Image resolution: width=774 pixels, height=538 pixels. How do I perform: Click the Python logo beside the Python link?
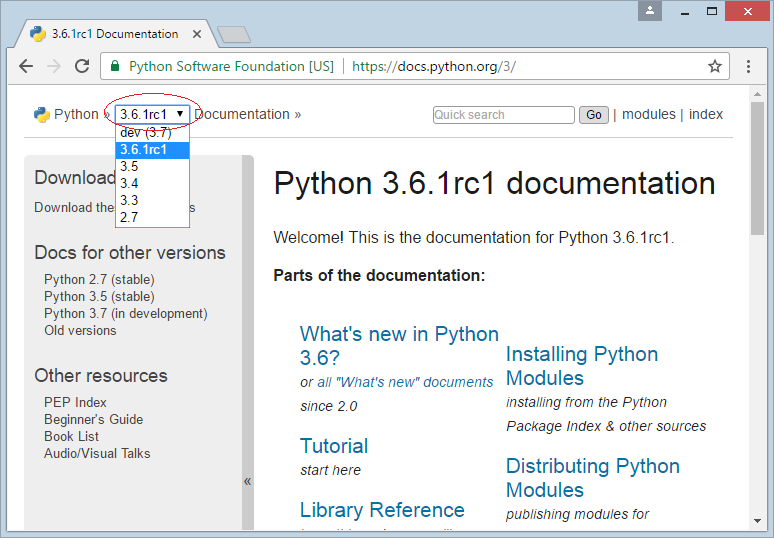click(x=41, y=115)
